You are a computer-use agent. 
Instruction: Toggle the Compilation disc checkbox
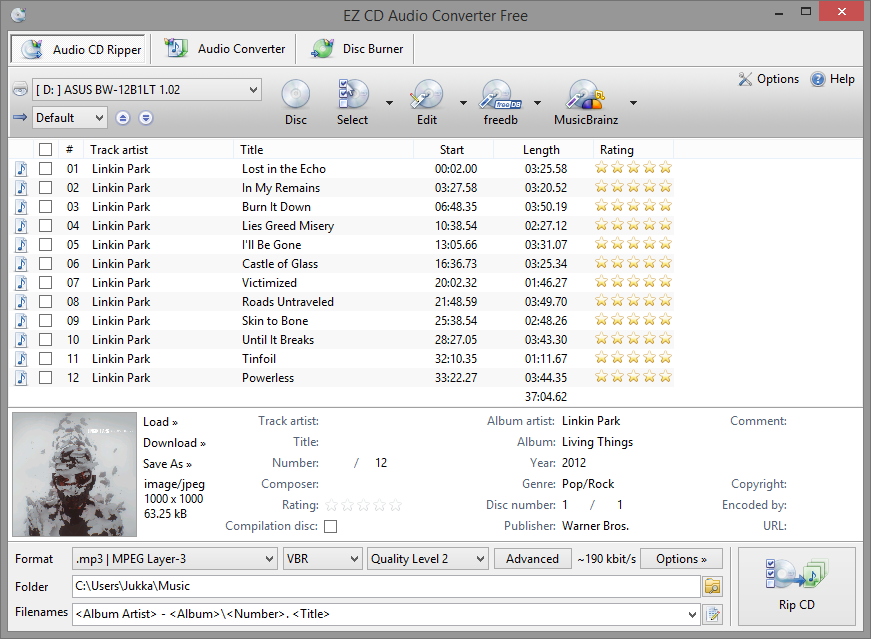pos(331,526)
